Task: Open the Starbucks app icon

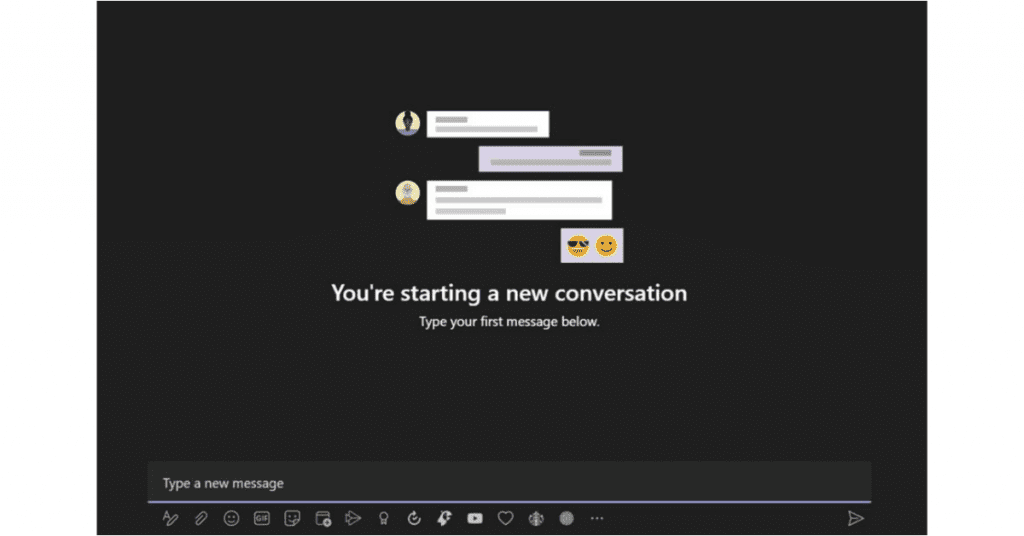Action: click(x=536, y=518)
